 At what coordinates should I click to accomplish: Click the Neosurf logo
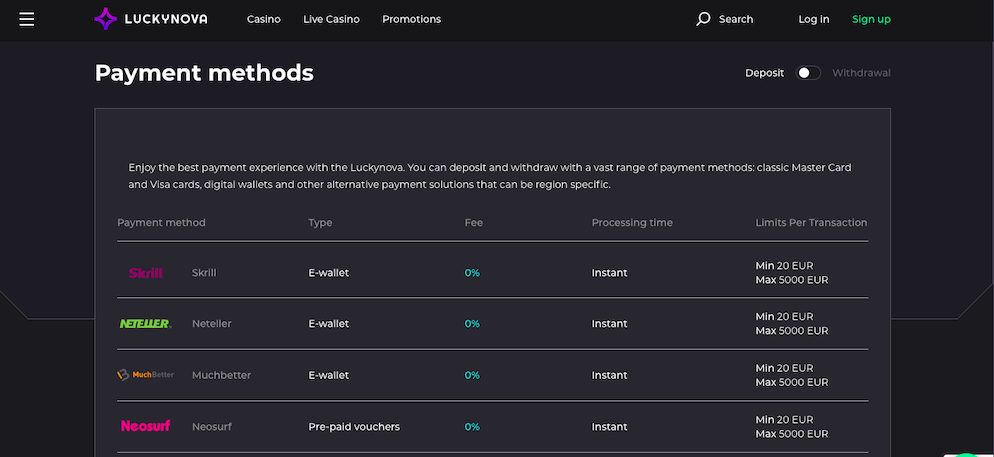(146, 426)
